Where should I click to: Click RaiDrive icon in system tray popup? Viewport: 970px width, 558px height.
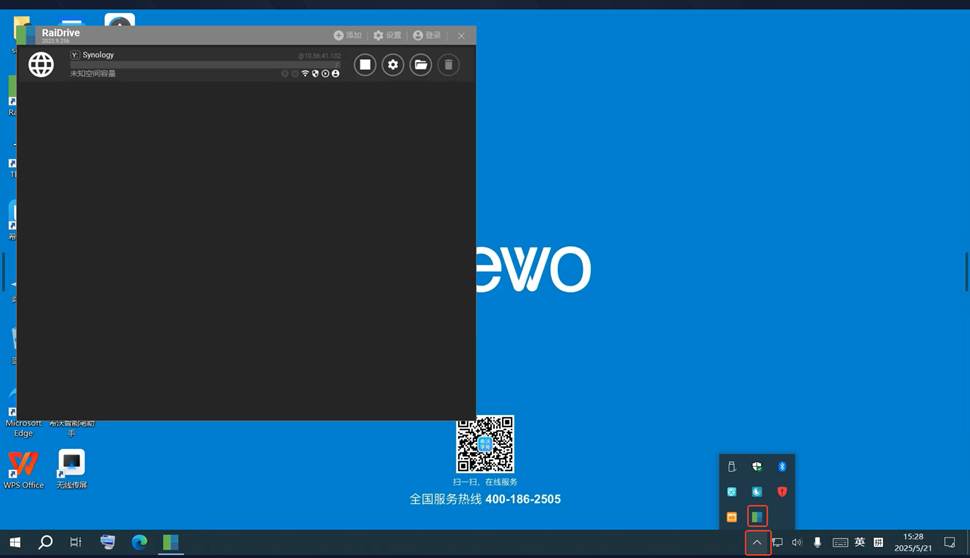pyautogui.click(x=757, y=517)
